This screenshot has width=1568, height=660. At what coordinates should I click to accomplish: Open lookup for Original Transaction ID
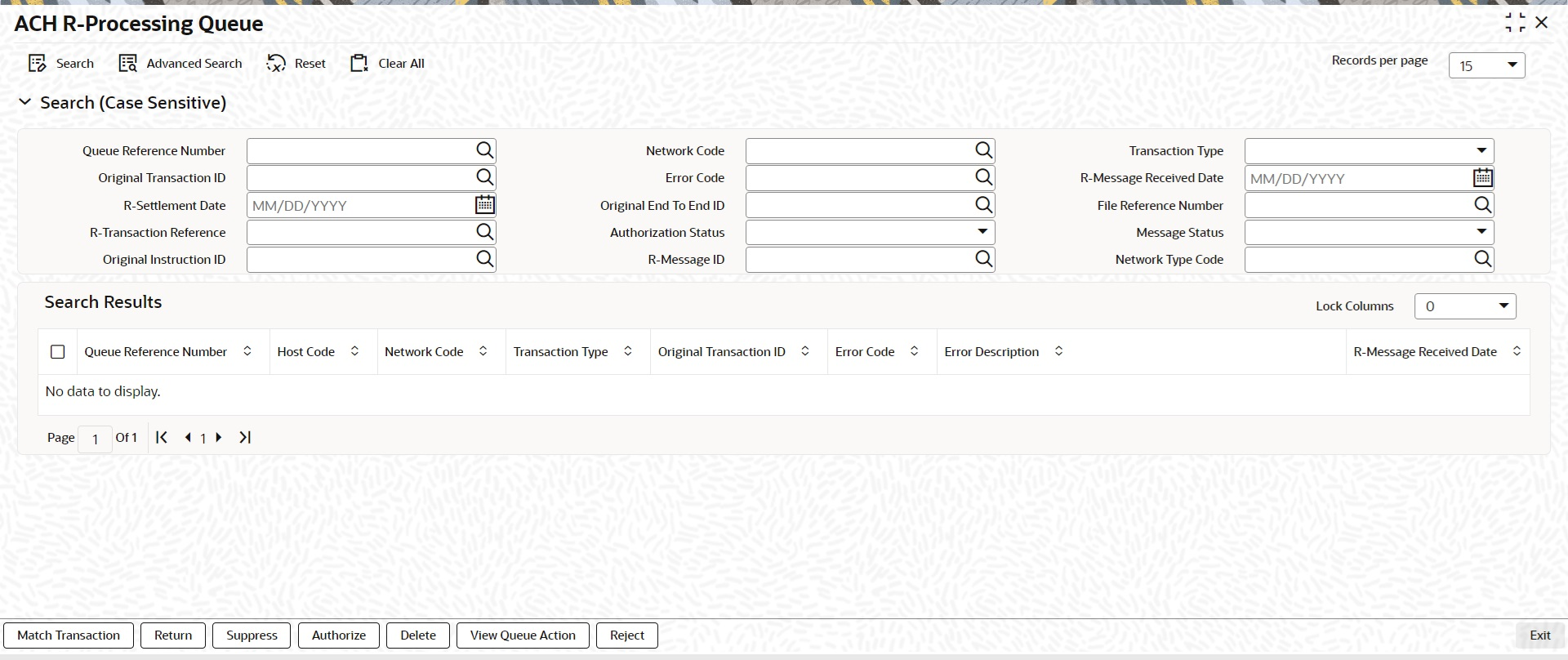[485, 177]
